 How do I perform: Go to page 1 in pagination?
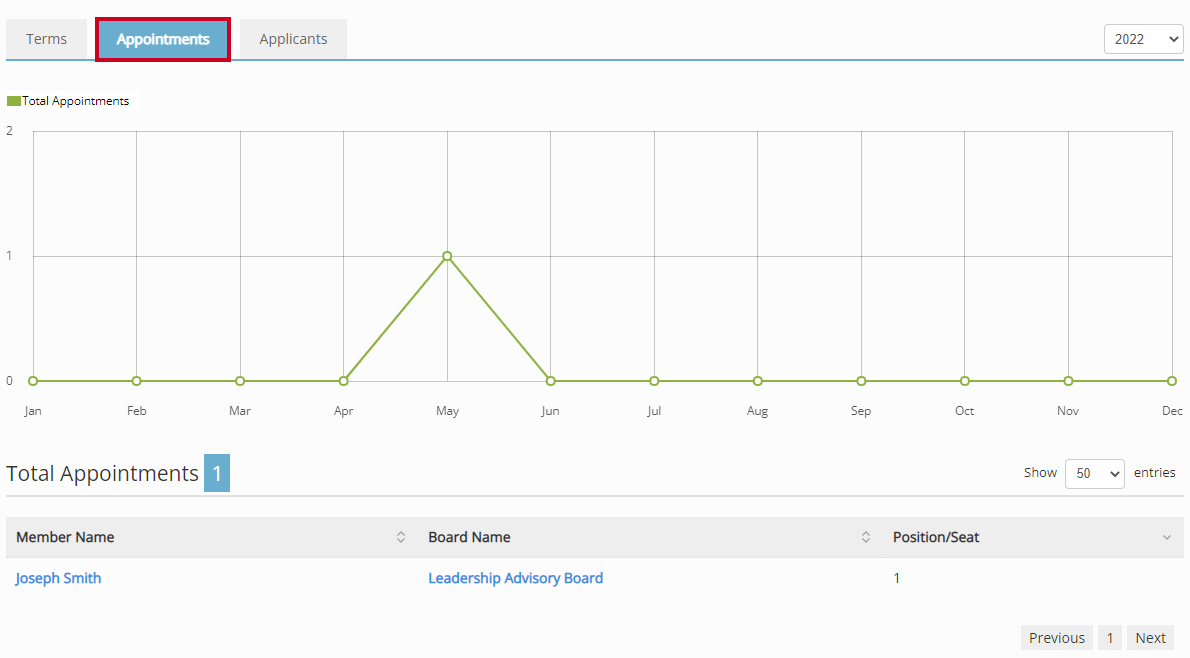point(1110,638)
